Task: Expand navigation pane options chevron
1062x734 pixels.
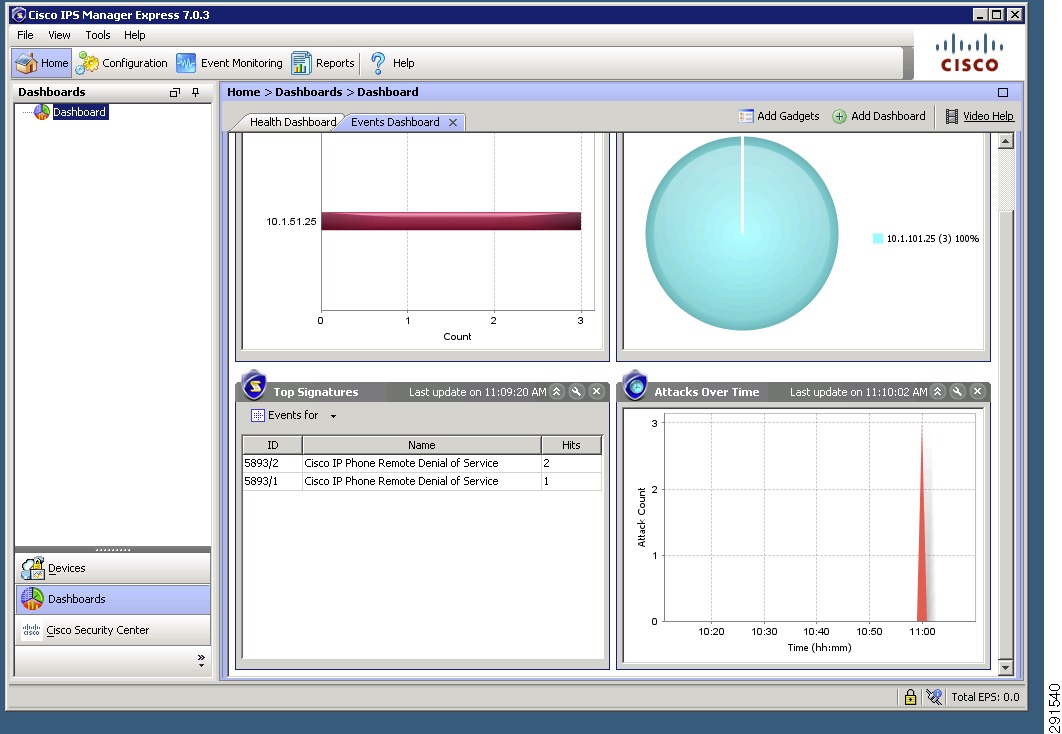Action: 201,660
